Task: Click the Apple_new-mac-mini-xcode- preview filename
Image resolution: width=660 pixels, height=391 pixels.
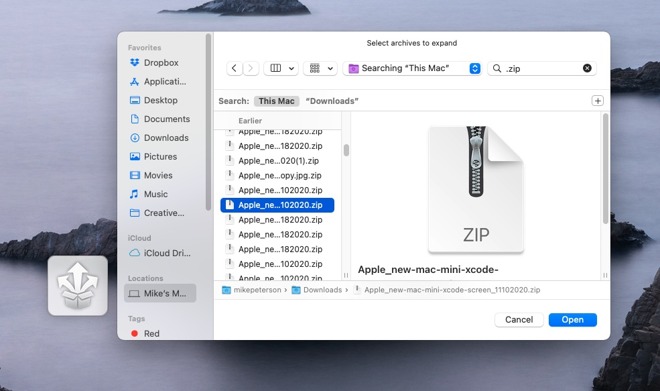Action: pos(428,270)
